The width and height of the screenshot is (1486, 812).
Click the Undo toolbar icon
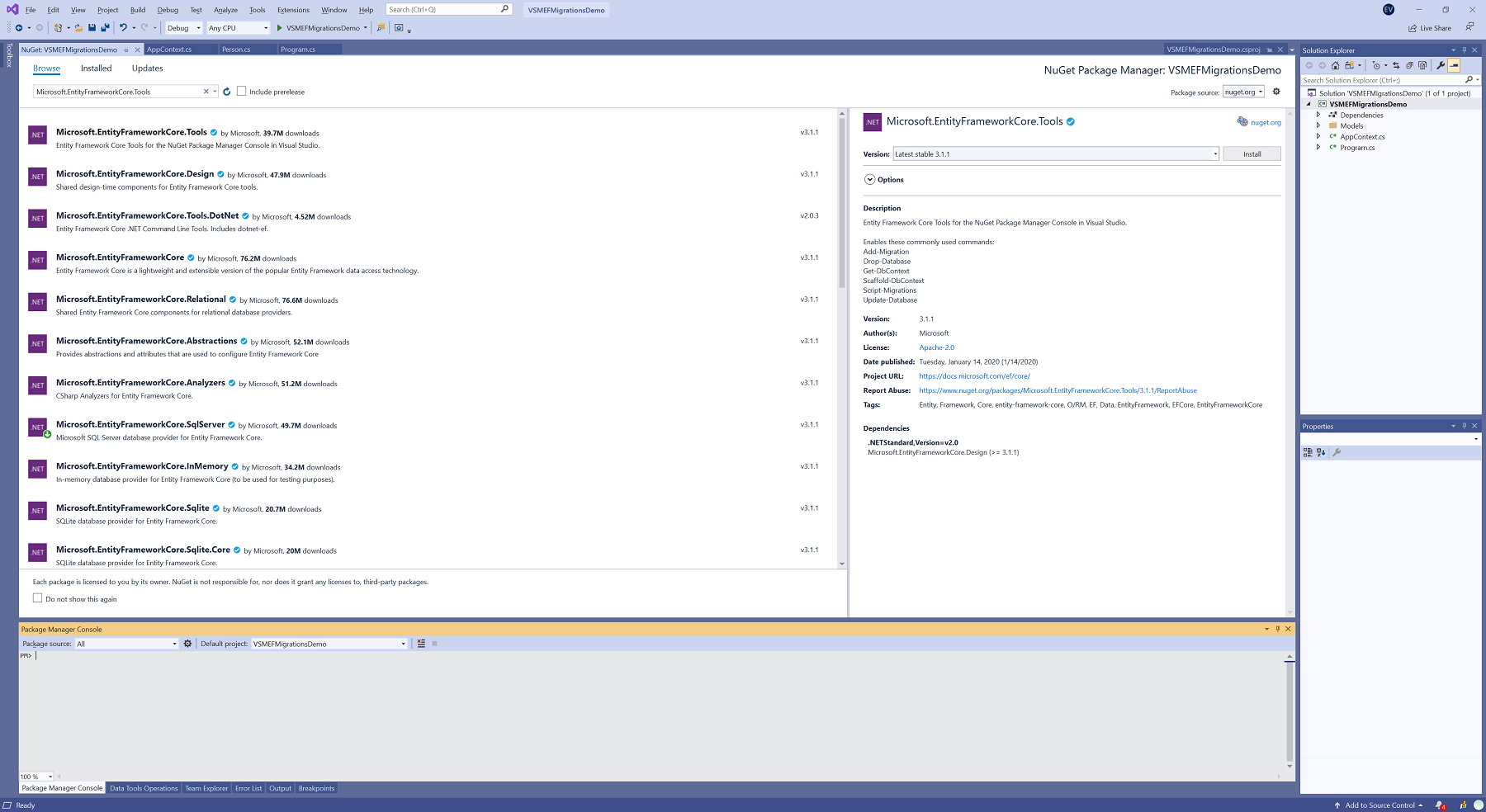(123, 28)
